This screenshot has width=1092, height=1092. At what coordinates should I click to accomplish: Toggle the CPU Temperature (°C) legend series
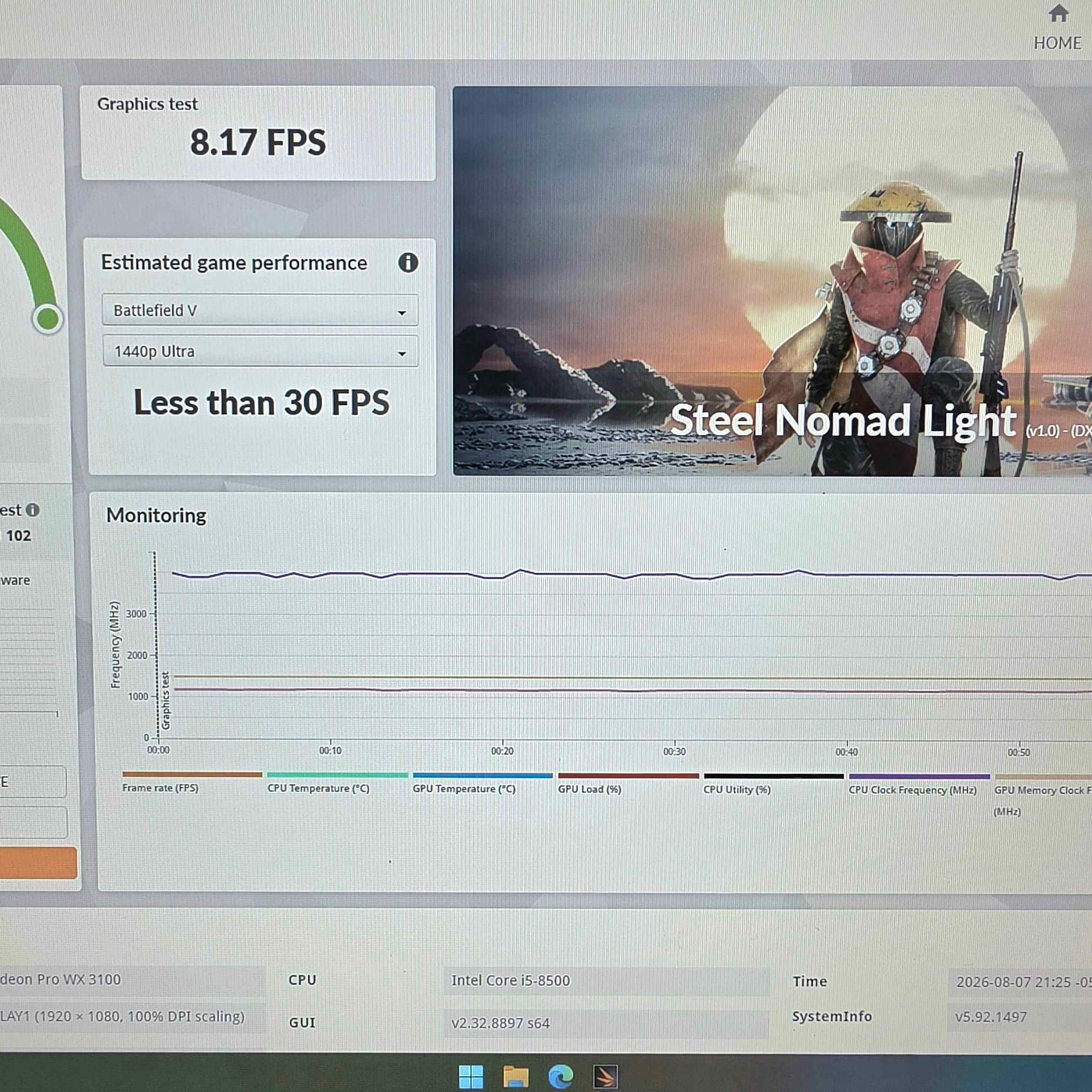[318, 789]
